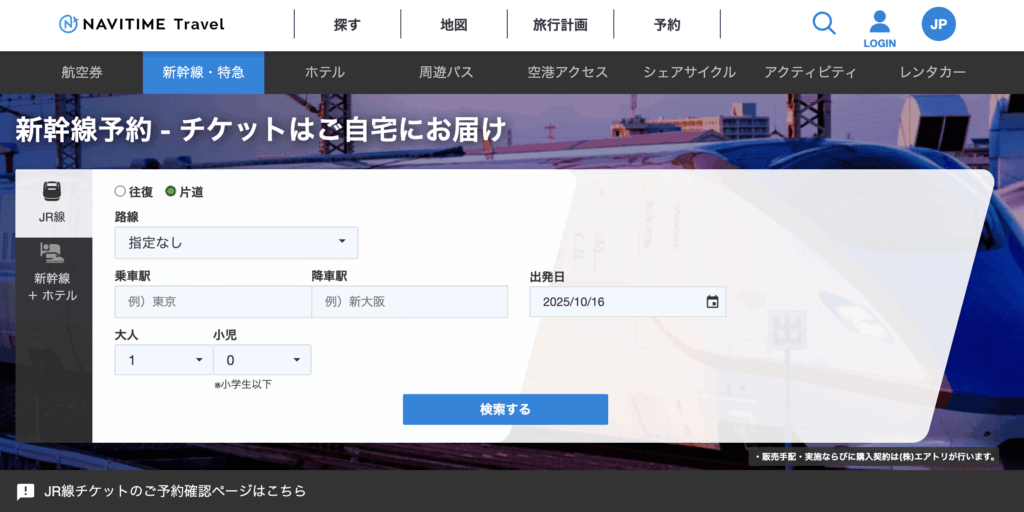Click the notice icon beside JR線チケット confirmation
The width and height of the screenshot is (1024, 512).
point(26,491)
